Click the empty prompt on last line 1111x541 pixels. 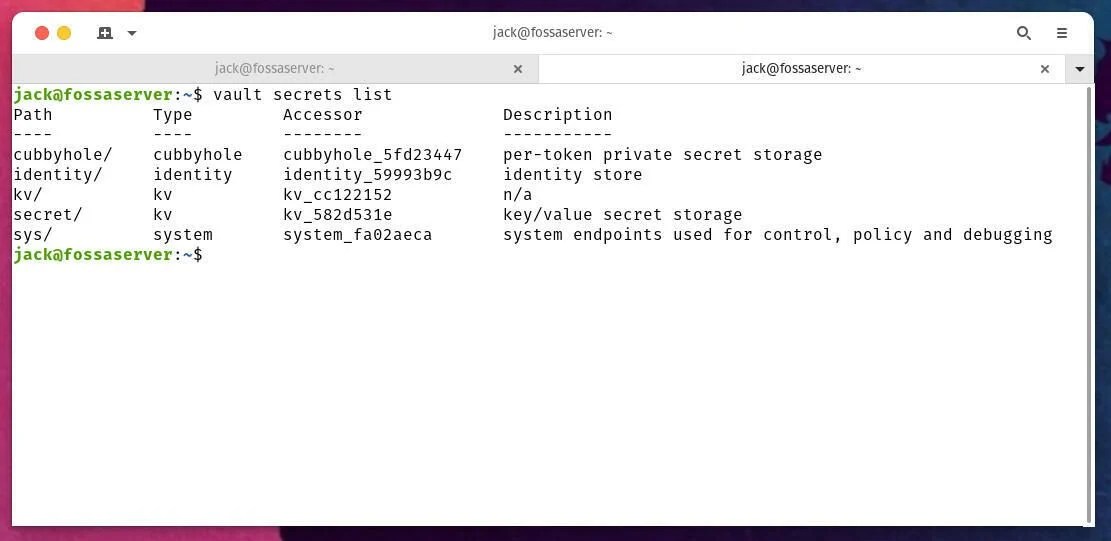(x=108, y=254)
